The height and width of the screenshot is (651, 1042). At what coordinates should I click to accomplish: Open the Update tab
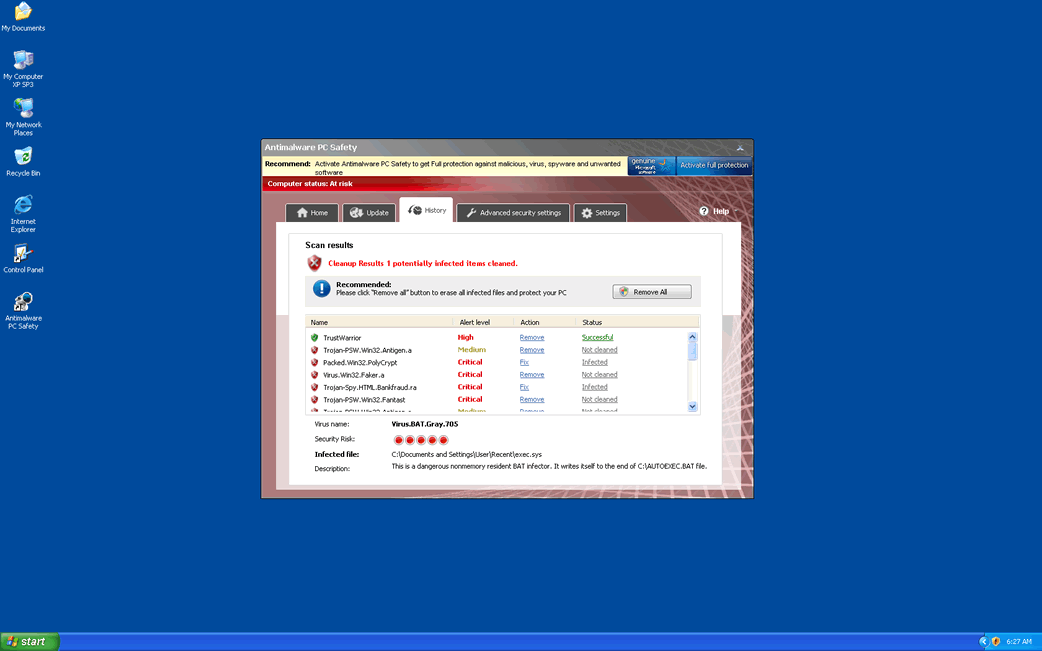368,213
